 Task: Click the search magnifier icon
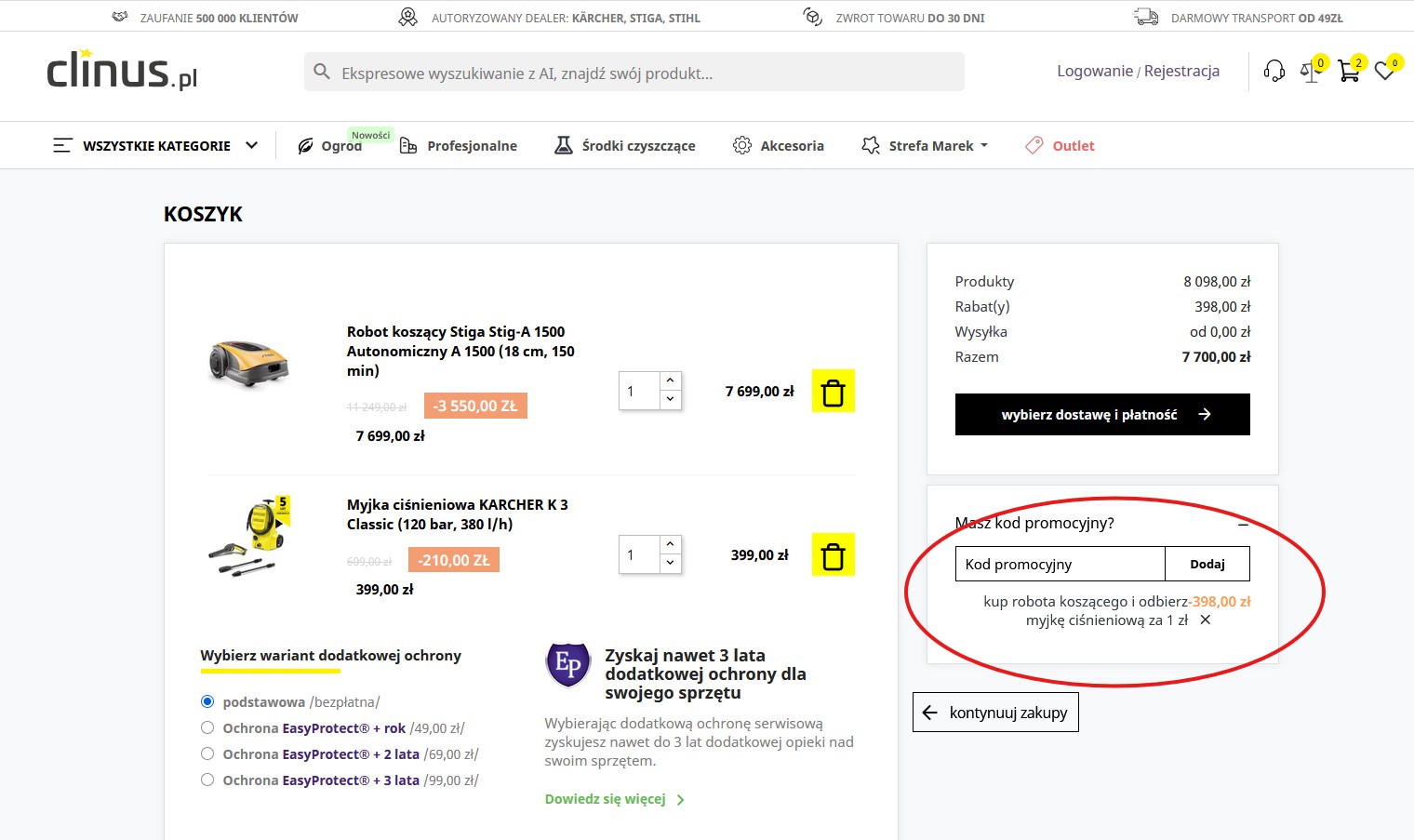322,72
